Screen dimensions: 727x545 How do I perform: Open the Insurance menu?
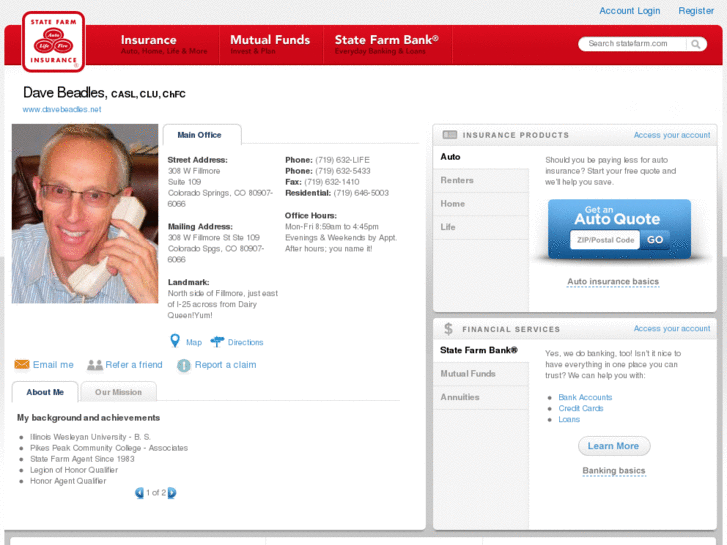pyautogui.click(x=164, y=45)
